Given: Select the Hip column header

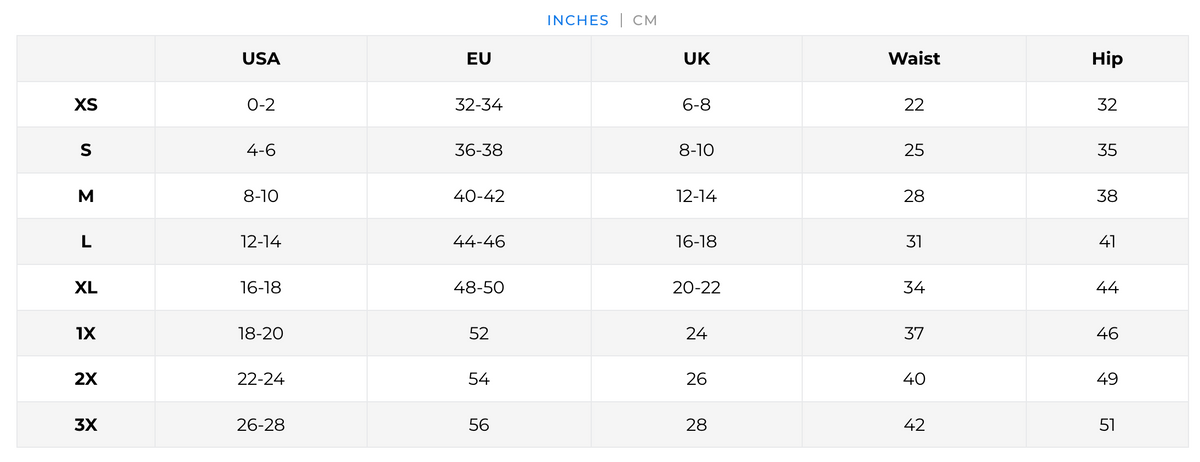Looking at the screenshot, I should 1107,59.
